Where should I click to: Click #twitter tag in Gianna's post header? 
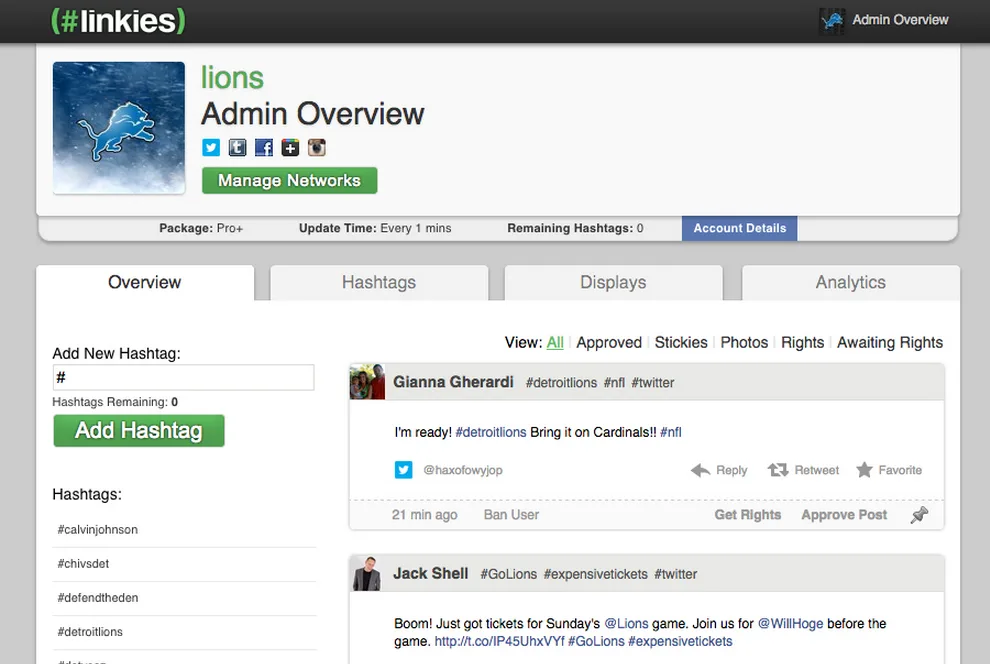tap(653, 382)
